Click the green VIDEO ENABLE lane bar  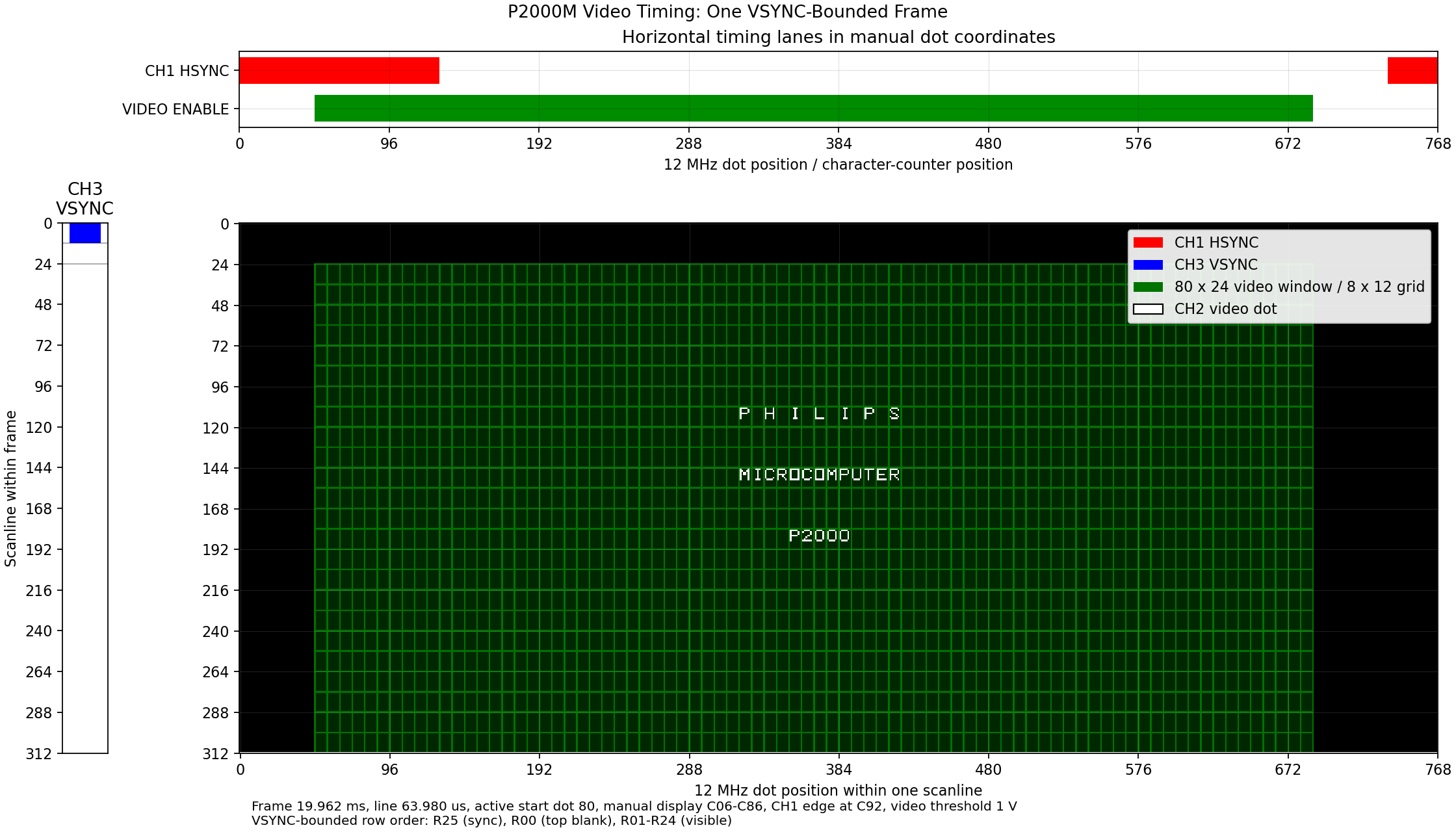pos(814,109)
